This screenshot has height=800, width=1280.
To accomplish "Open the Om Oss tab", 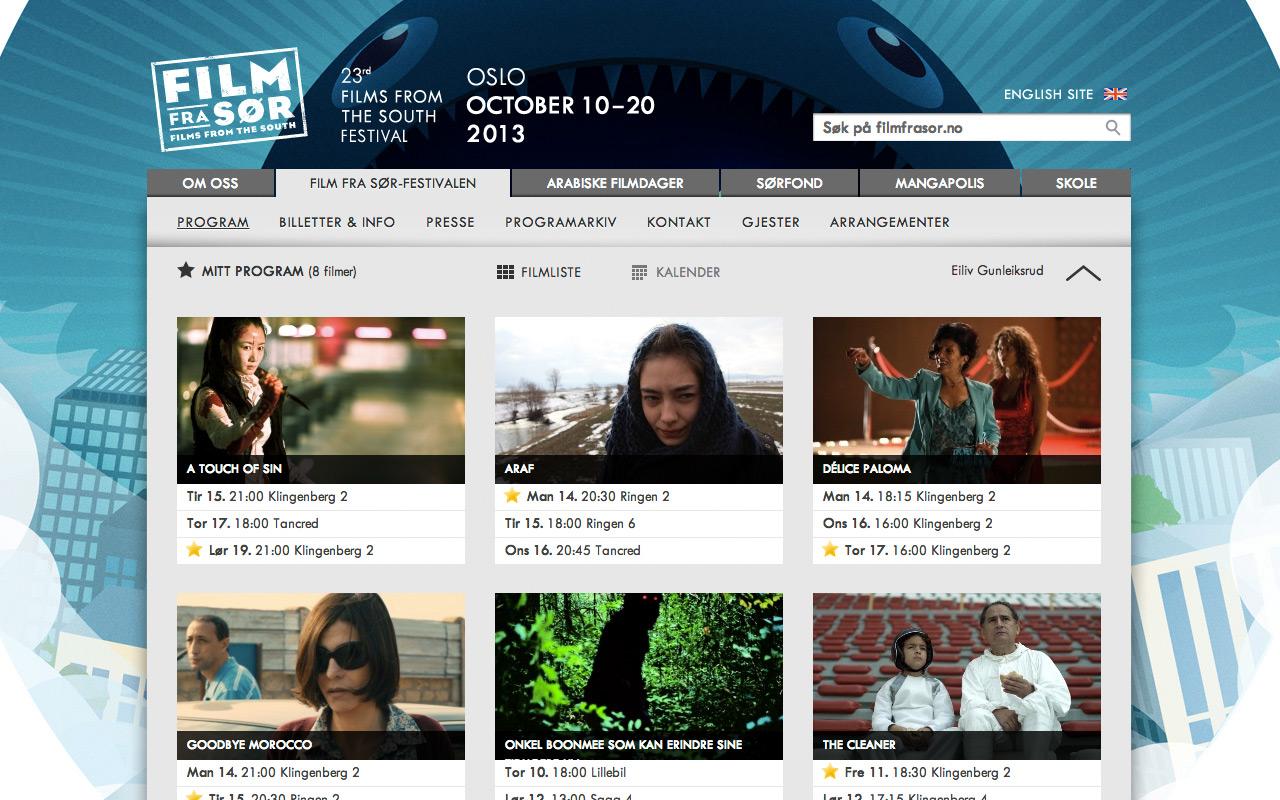I will point(210,183).
